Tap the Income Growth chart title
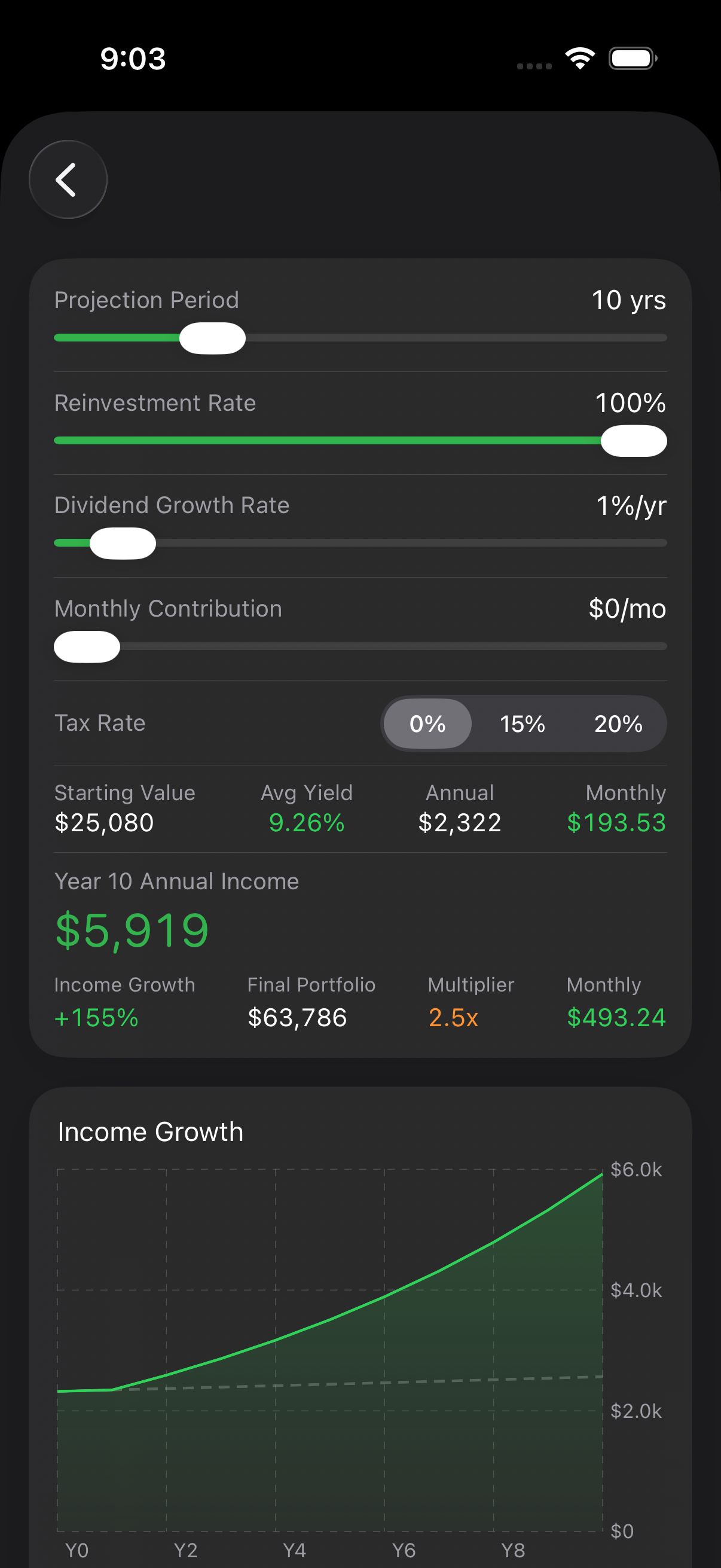 (150, 1132)
